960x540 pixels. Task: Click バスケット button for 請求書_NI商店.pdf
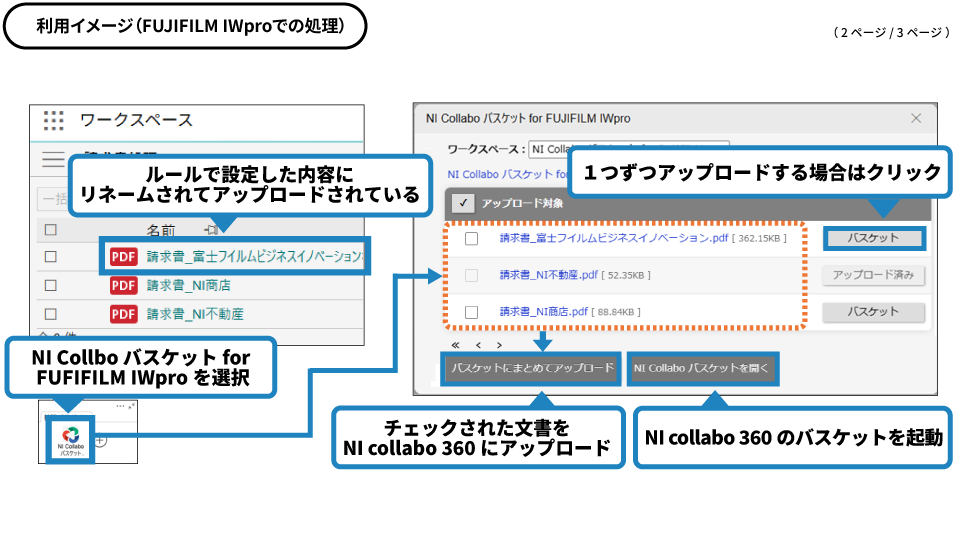873,312
